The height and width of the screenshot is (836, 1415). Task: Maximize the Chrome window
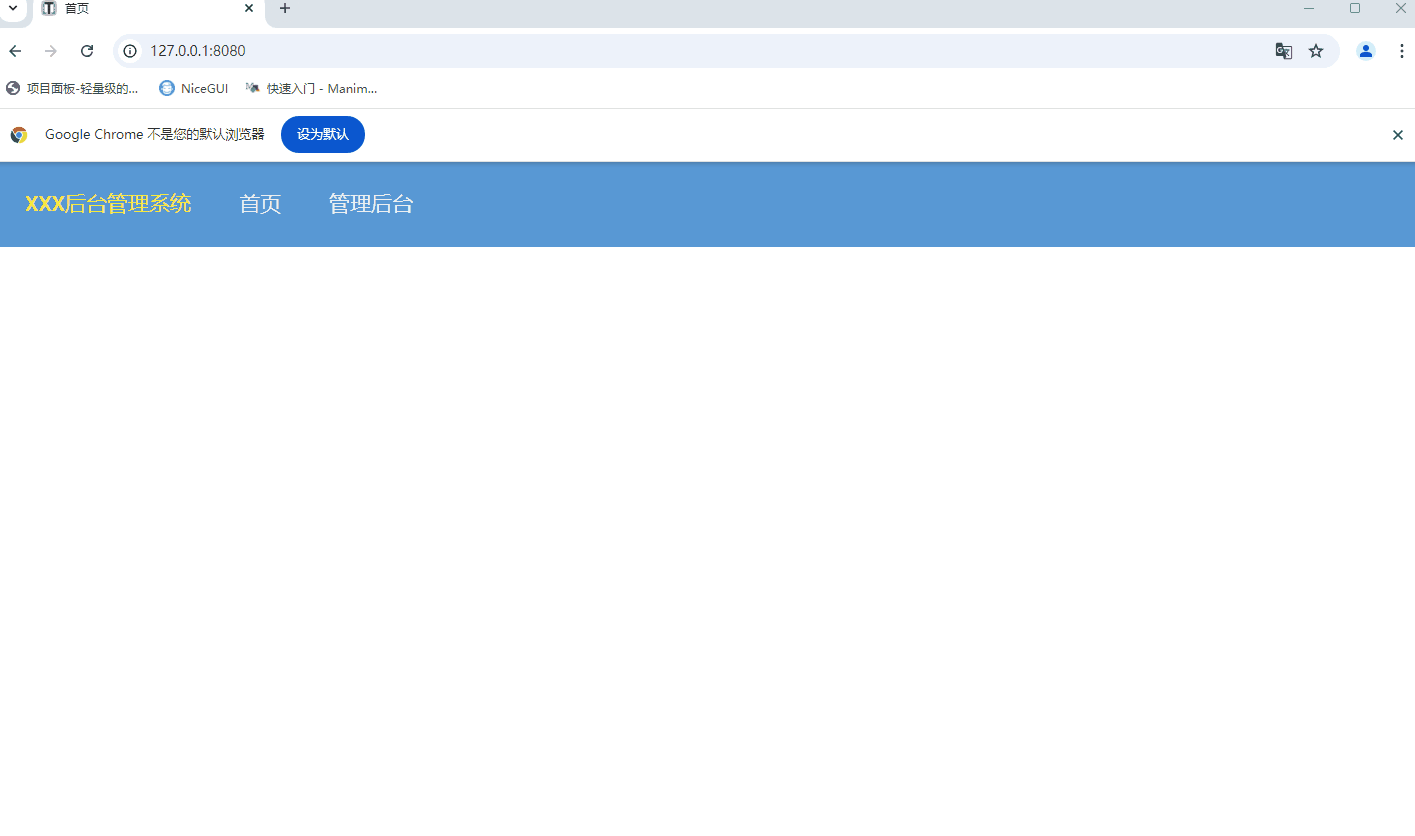coord(1355,8)
